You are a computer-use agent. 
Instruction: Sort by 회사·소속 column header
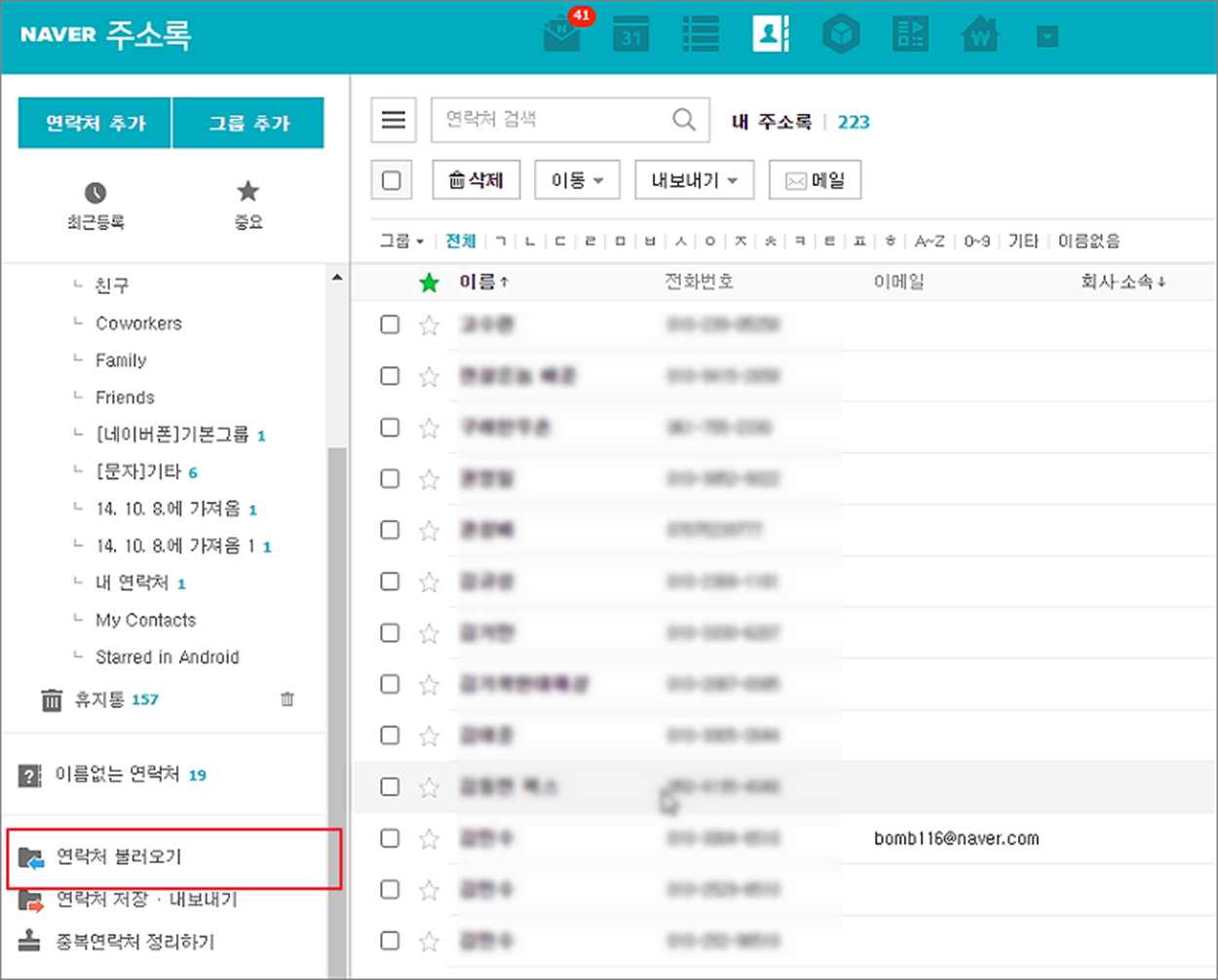[x=1123, y=282]
